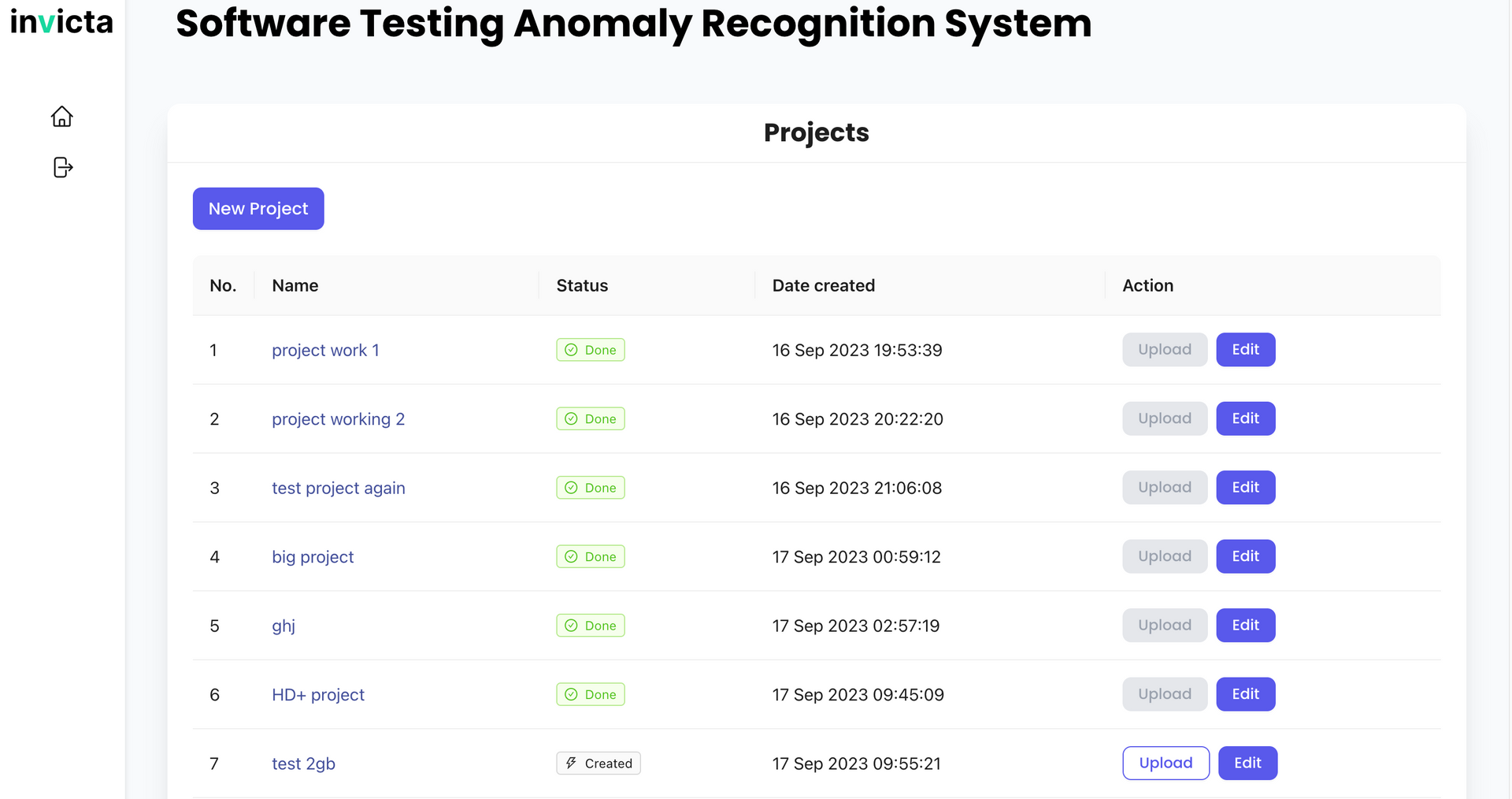Image resolution: width=1512 pixels, height=799 pixels.
Task: Edit the ghj project
Action: 1245,626
